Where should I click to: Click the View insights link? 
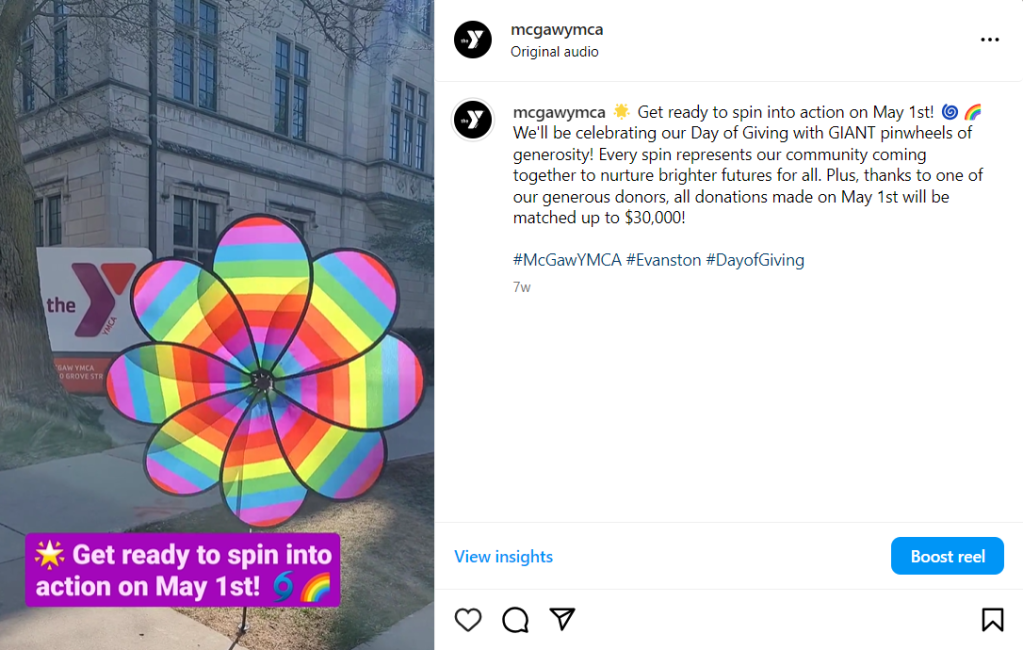[x=503, y=557]
